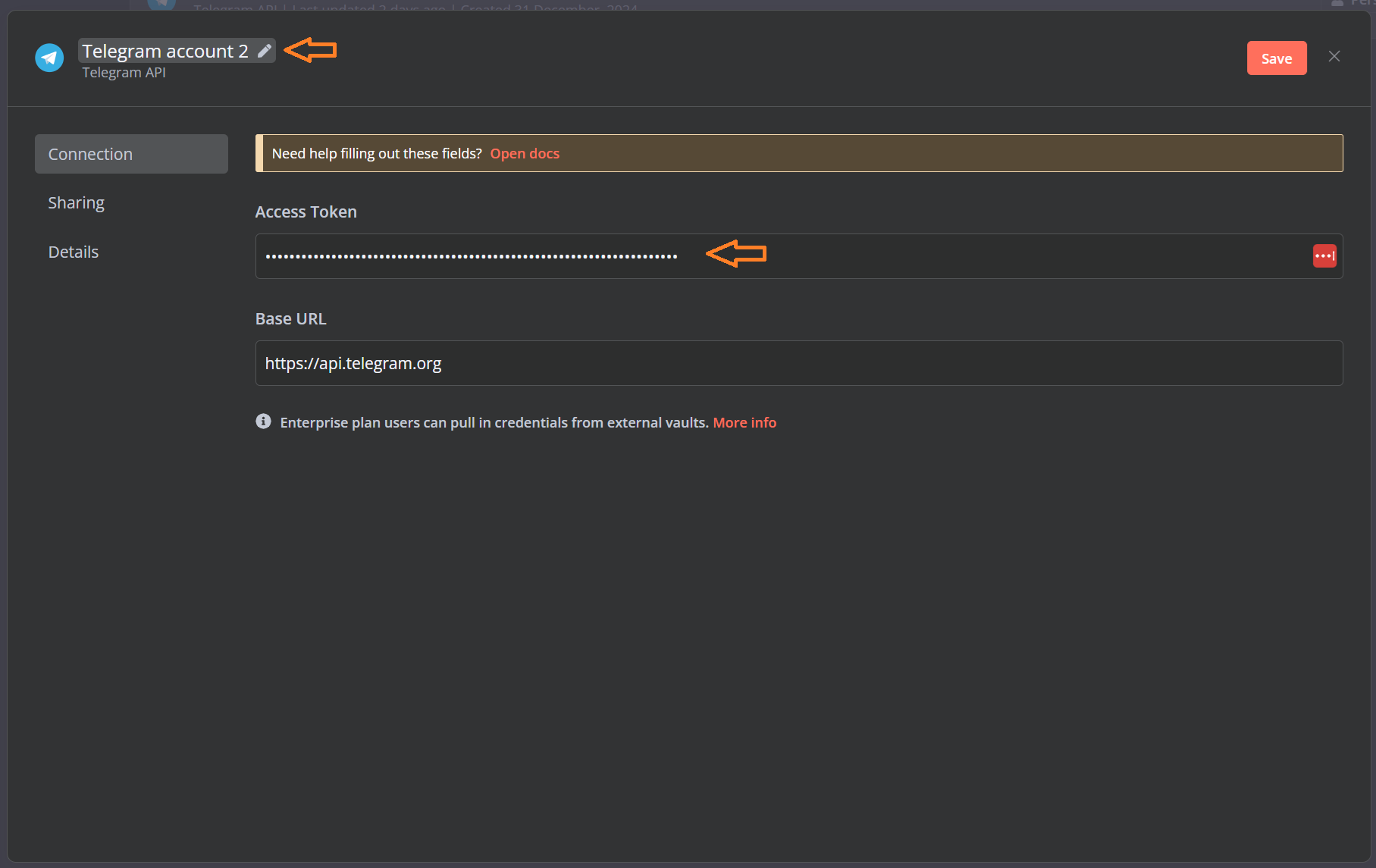Image resolution: width=1376 pixels, height=868 pixels.
Task: Open the Connection tab
Action: click(131, 154)
